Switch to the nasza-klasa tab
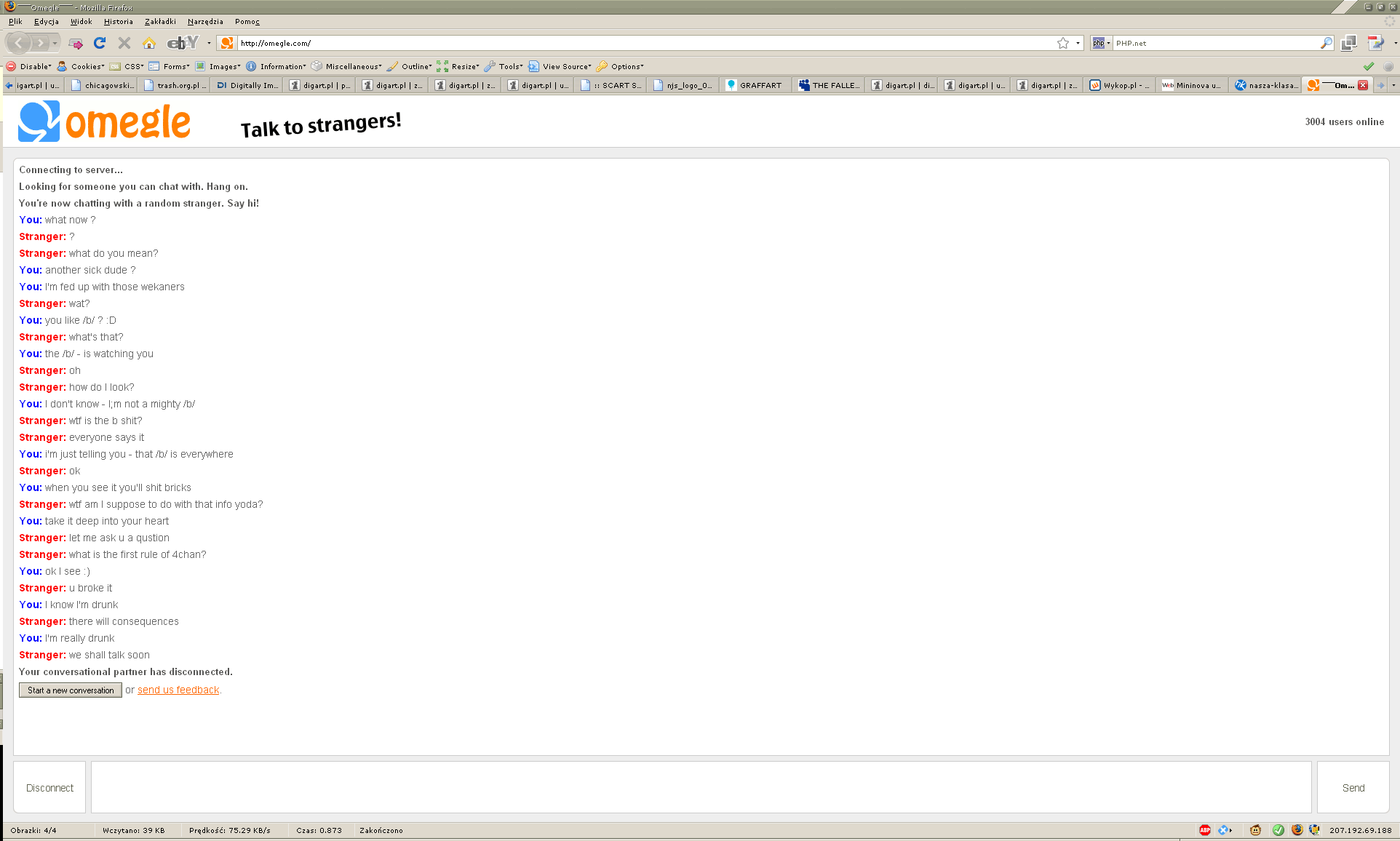The width and height of the screenshot is (1400, 841). coord(1267,85)
